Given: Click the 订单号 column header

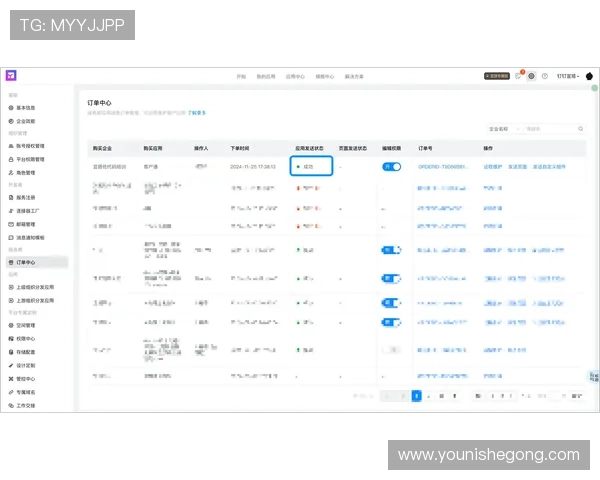Looking at the screenshot, I should coord(425,148).
